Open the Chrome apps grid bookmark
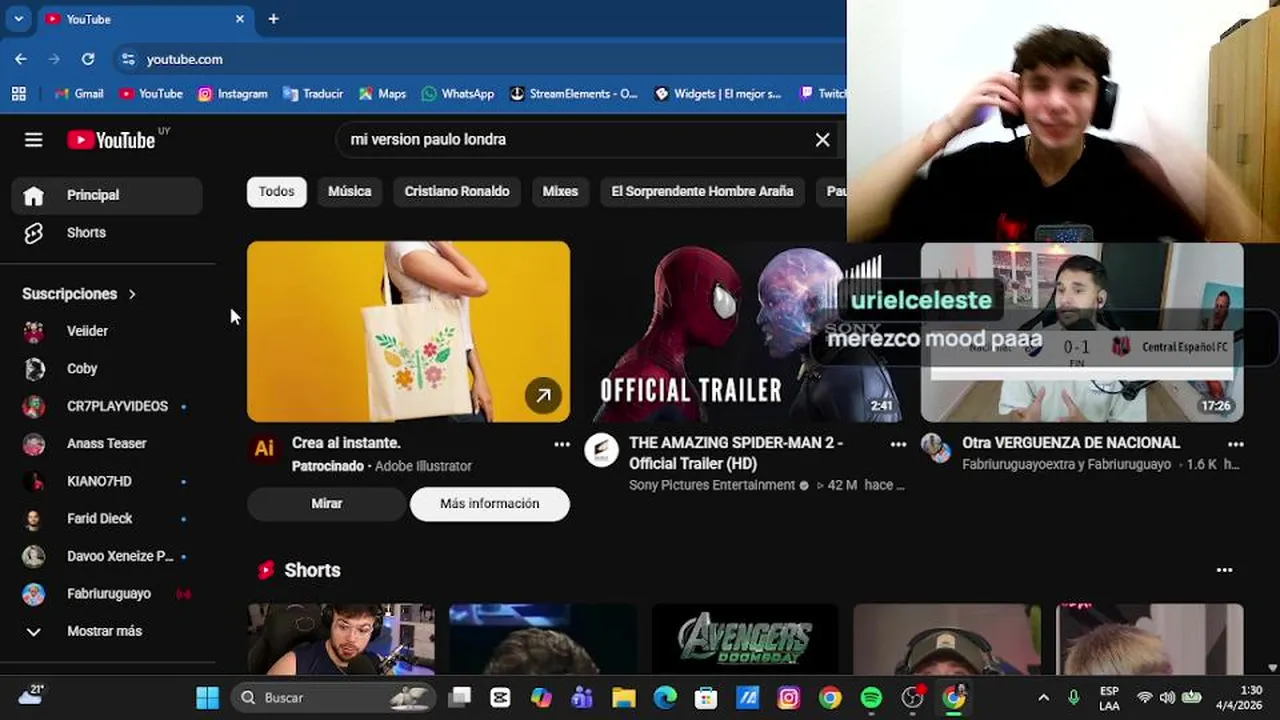The width and height of the screenshot is (1280, 720). (18, 93)
